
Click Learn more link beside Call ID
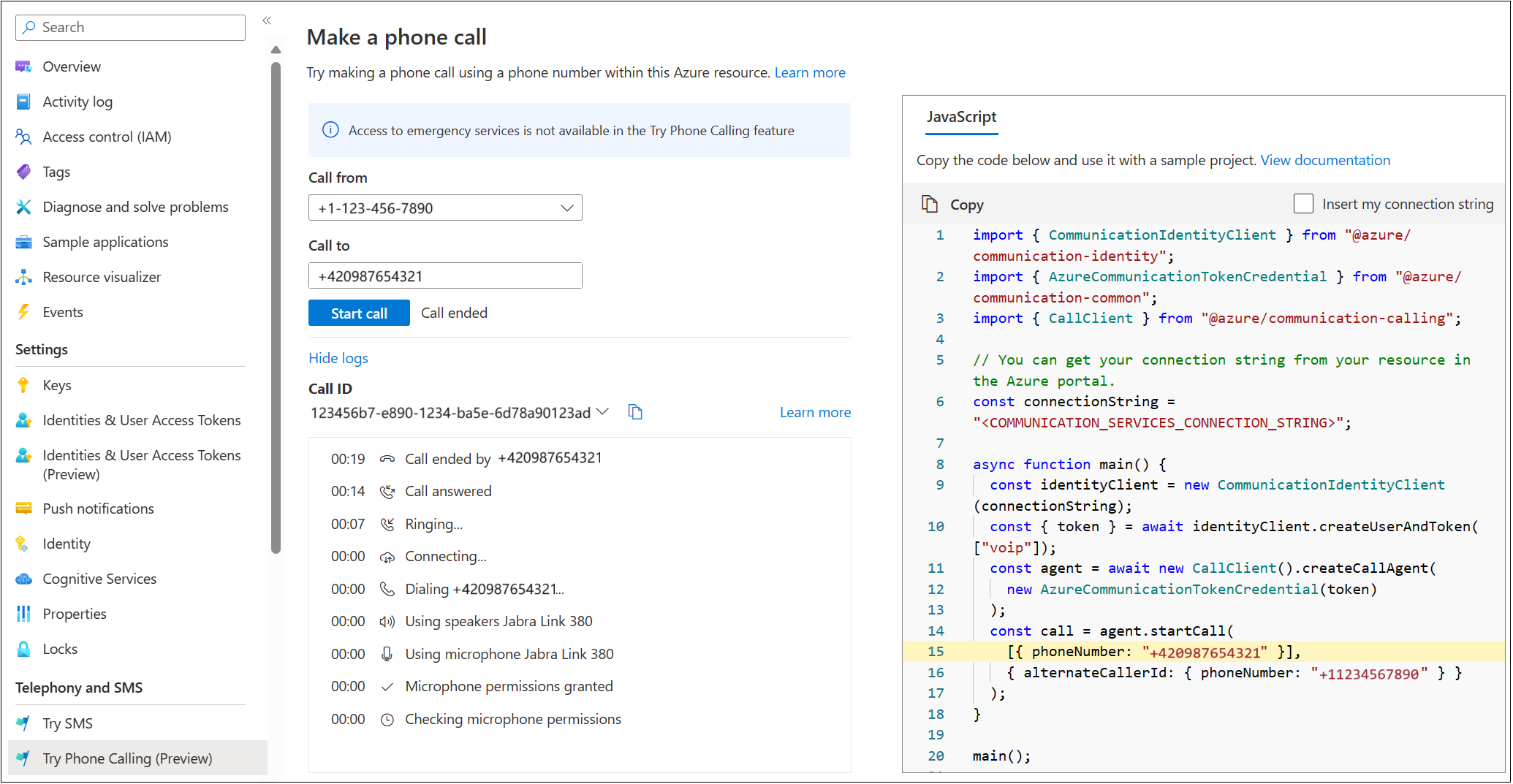click(815, 412)
